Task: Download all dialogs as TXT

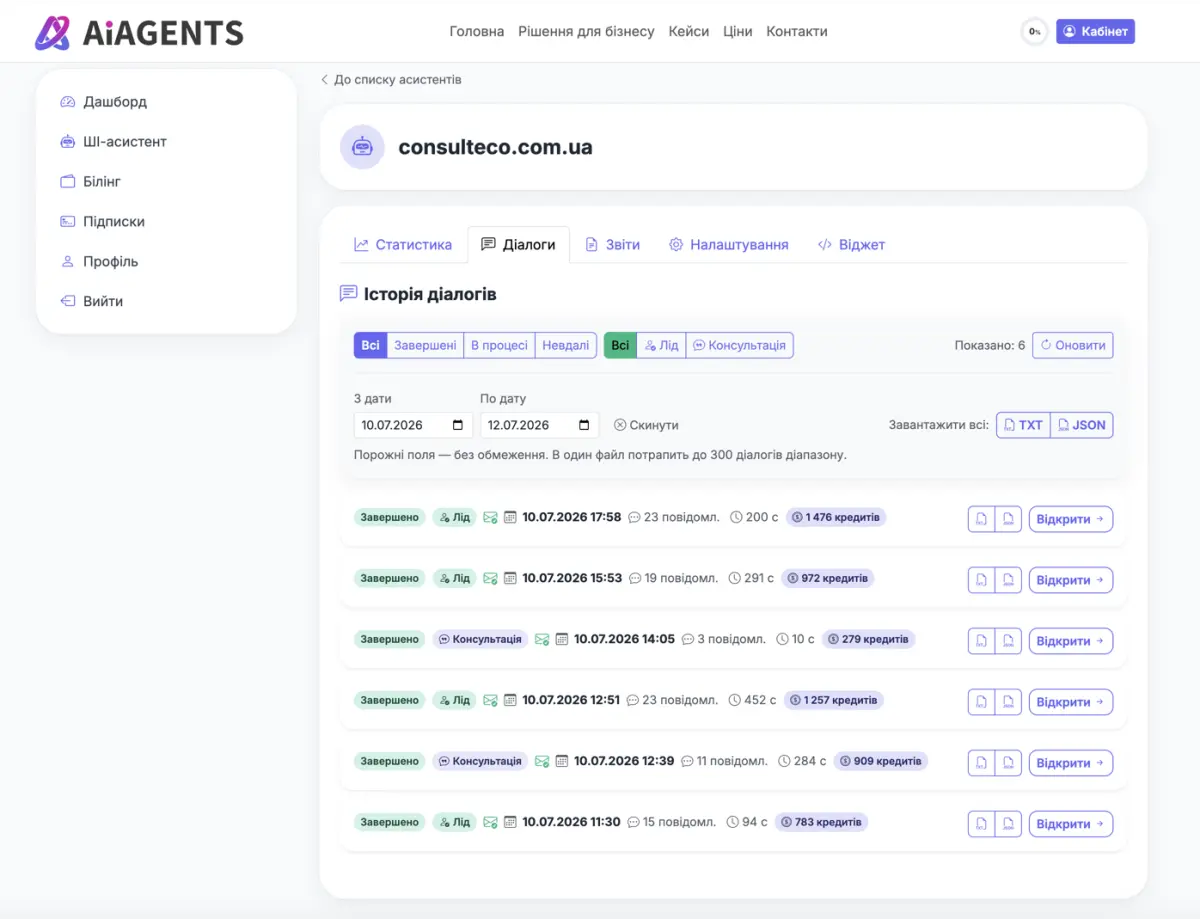Action: [x=1023, y=425]
